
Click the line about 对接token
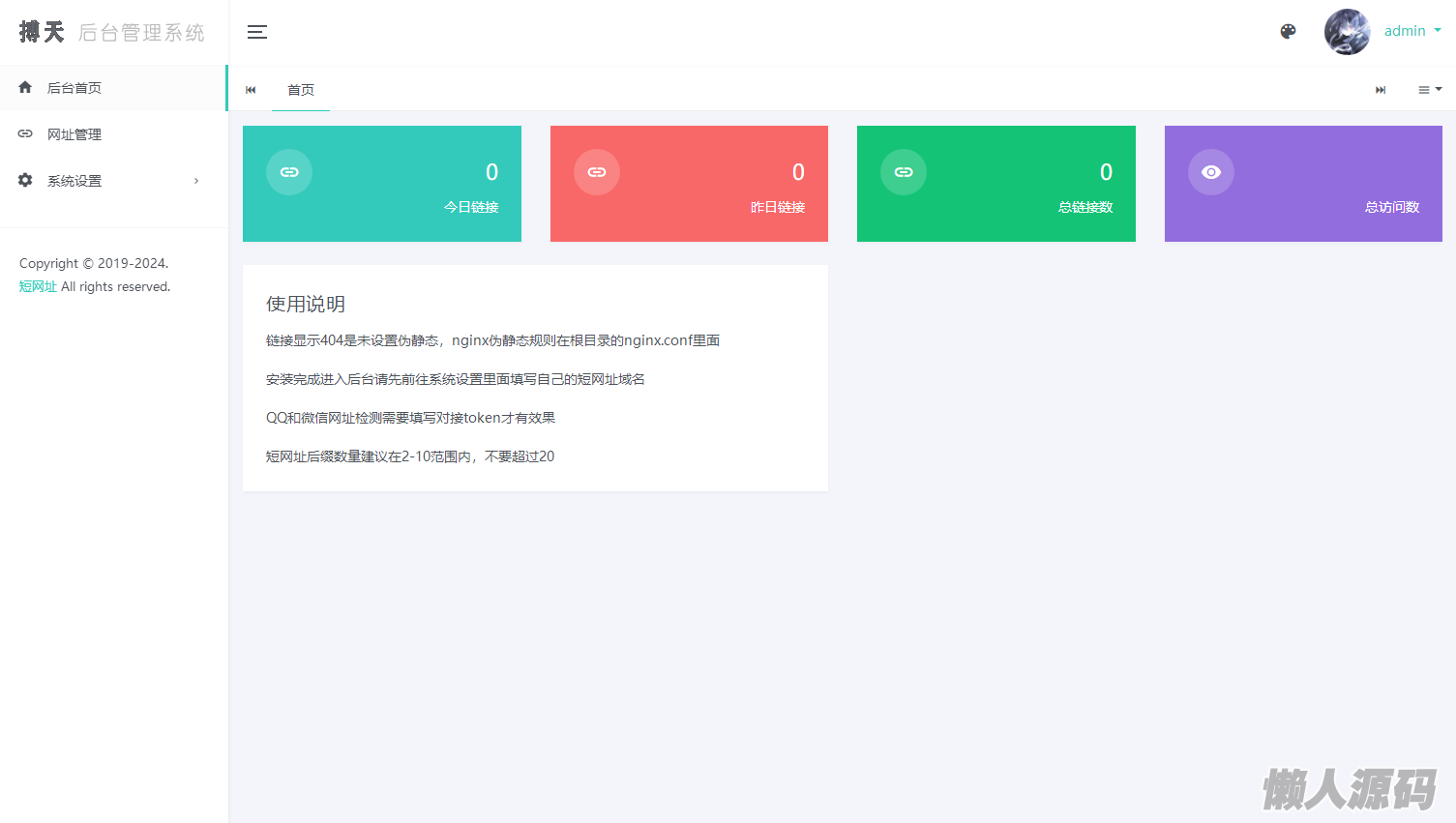(410, 418)
